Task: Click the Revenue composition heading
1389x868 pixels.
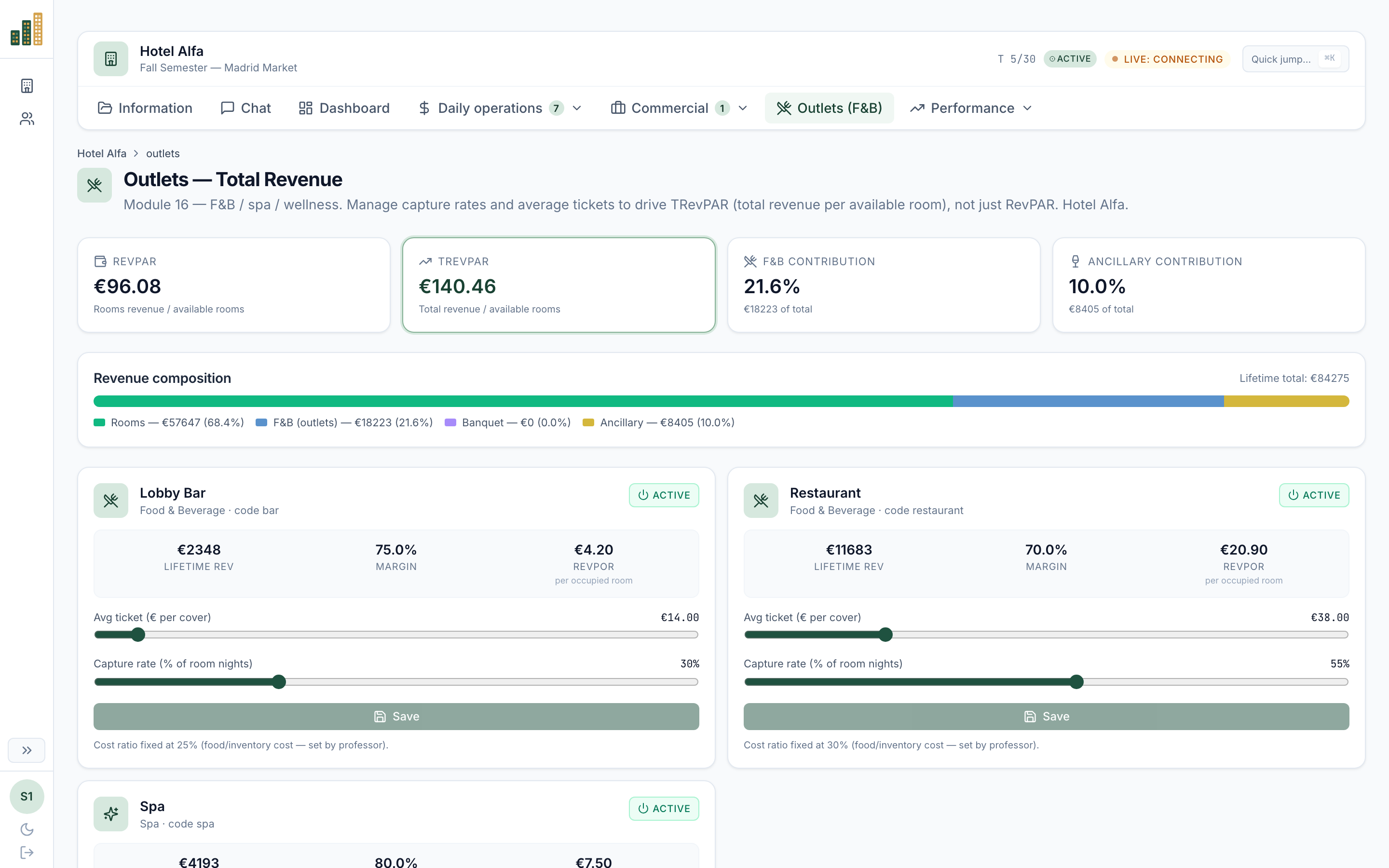Action: click(x=163, y=379)
